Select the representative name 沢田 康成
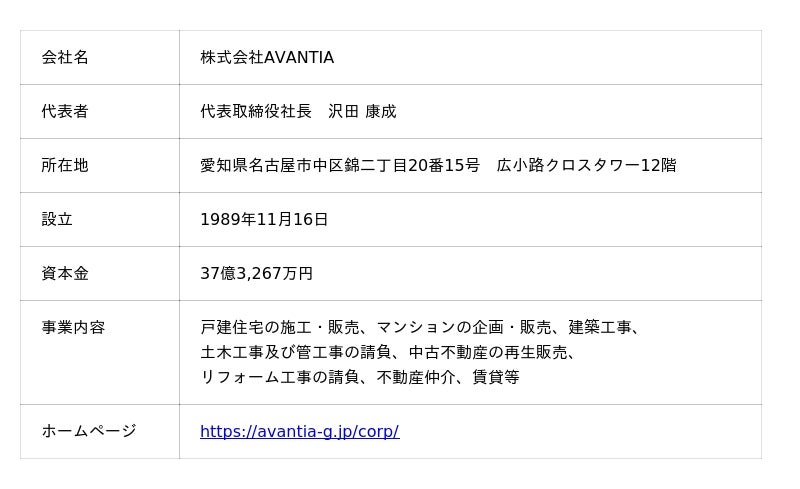The width and height of the screenshot is (800, 489). (x=362, y=112)
